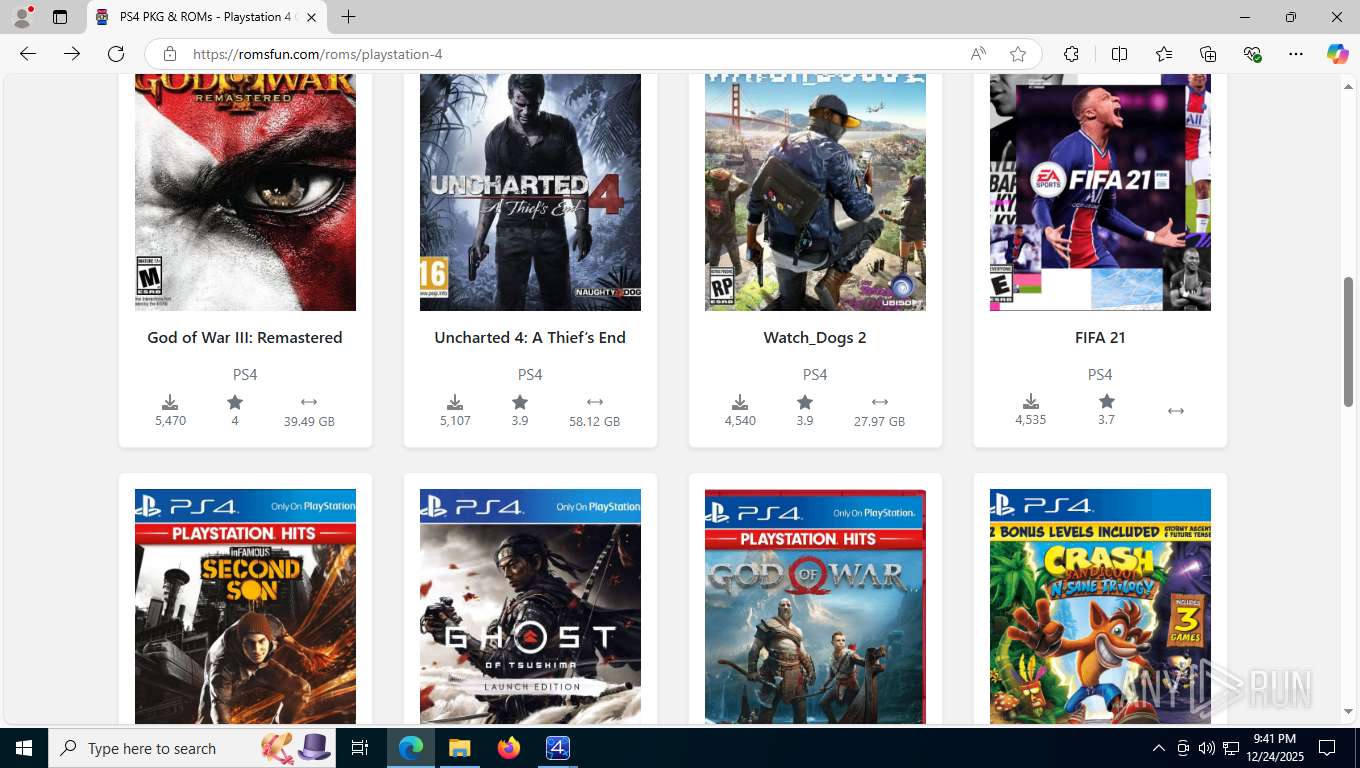Open the Windows Start menu

23,748
